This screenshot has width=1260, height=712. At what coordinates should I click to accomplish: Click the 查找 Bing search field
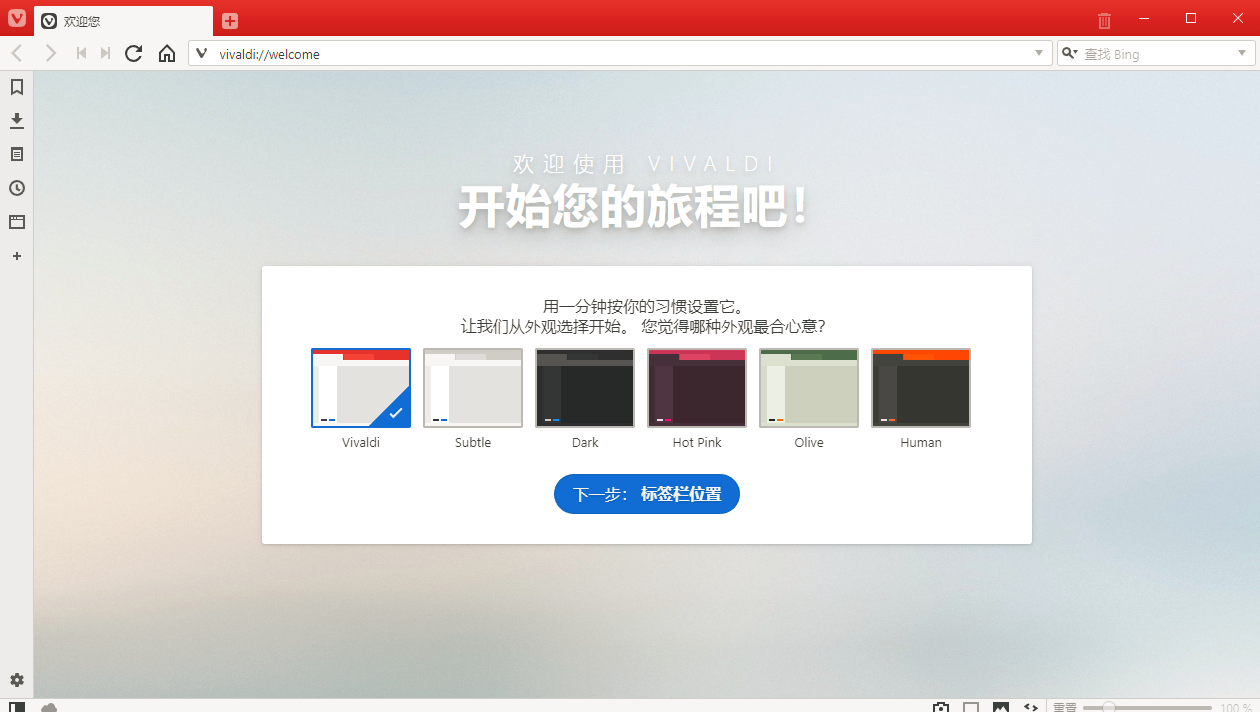click(1157, 54)
